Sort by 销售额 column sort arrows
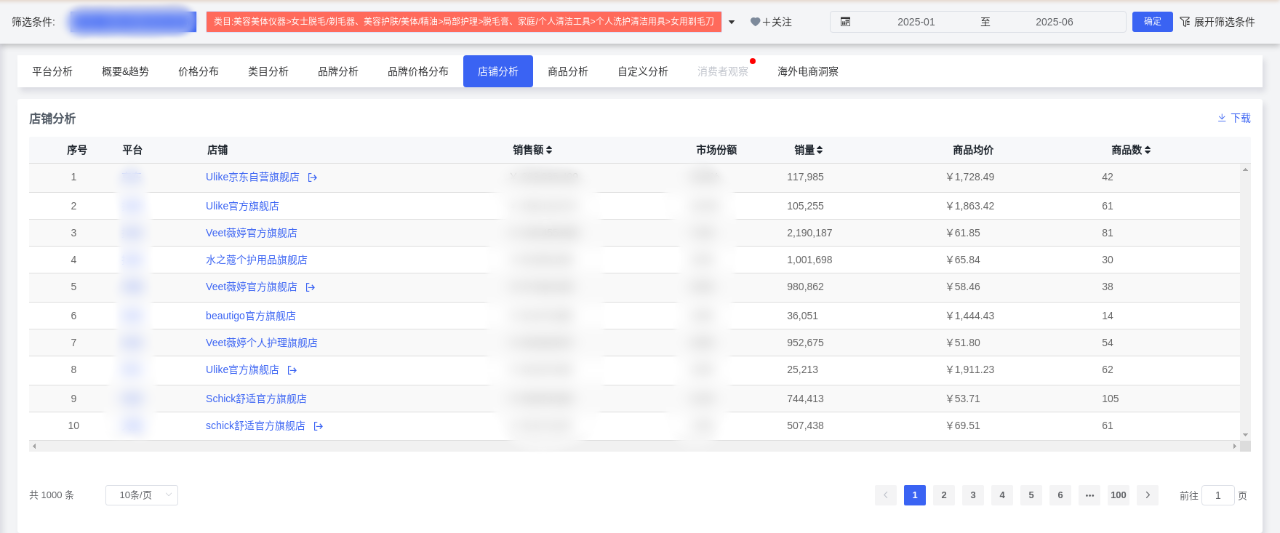 [x=549, y=150]
